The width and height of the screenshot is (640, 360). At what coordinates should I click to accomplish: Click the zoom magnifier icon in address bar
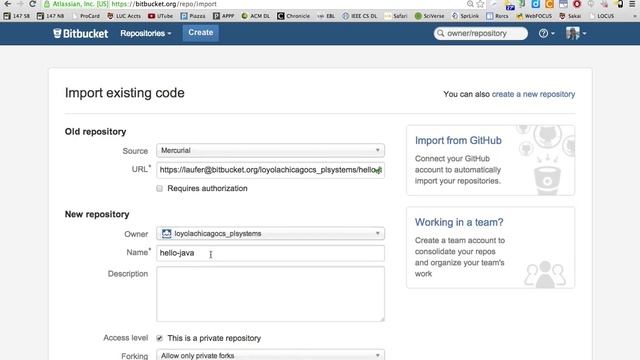[x=470, y=4]
